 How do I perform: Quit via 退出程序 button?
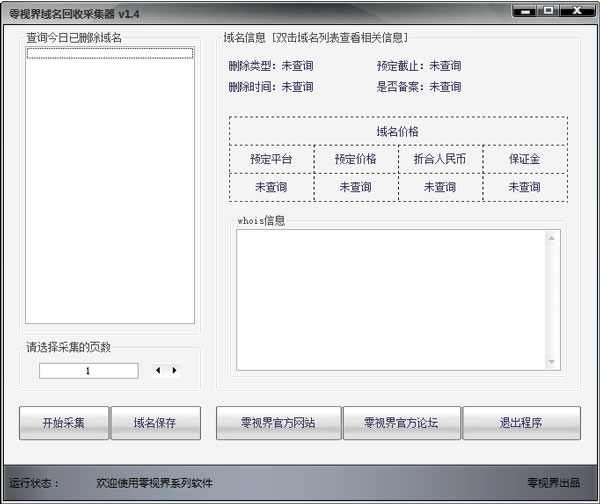521,423
